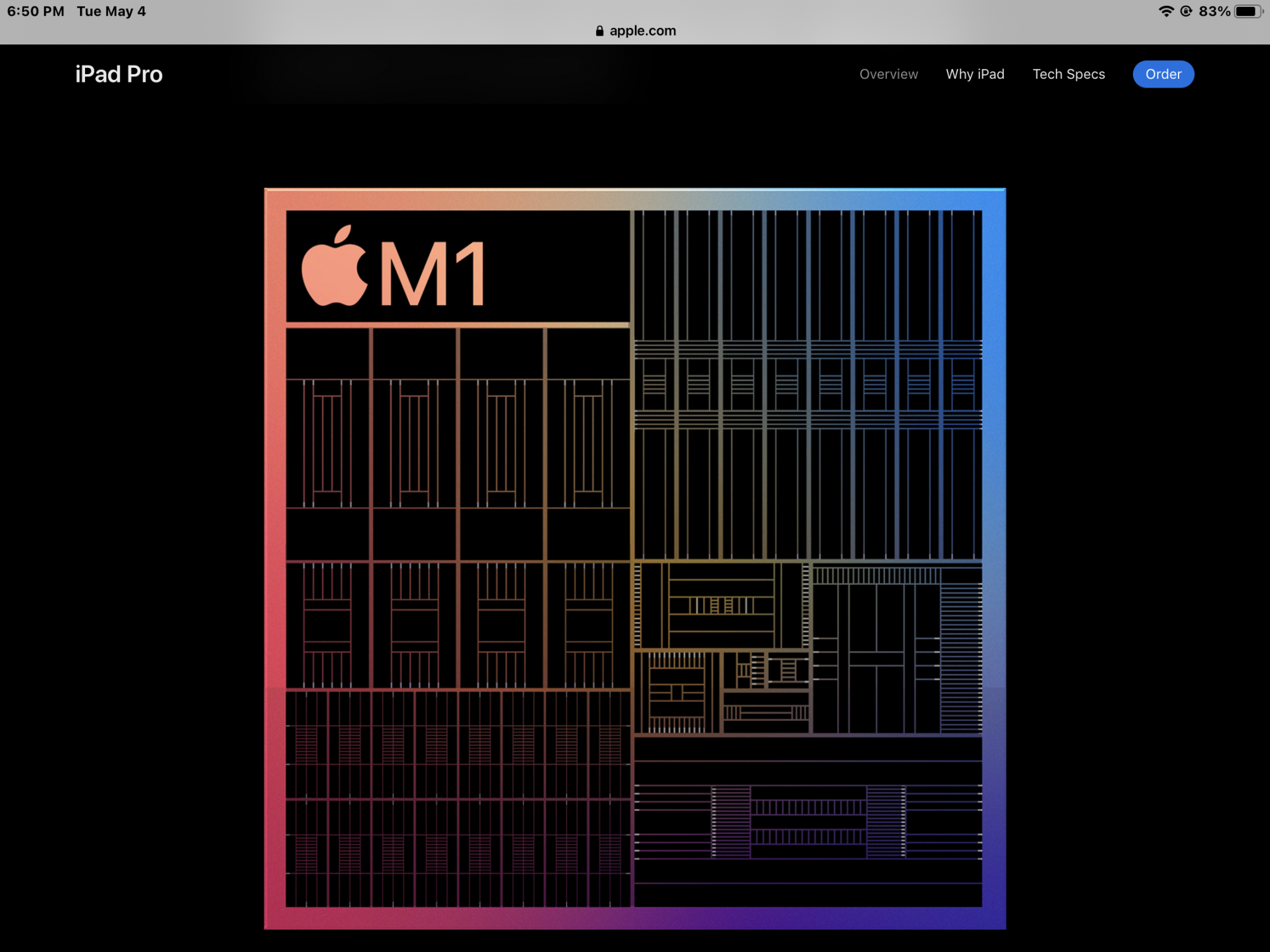Tap the orientation lock status icon
This screenshot has width=1270, height=952.
pos(1186,11)
